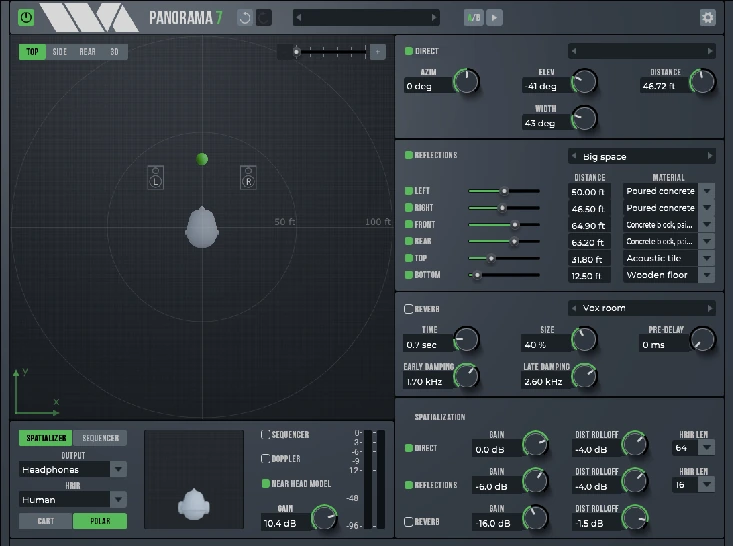Open the Front wall material dropdown
This screenshot has width=733, height=546.
click(x=707, y=225)
